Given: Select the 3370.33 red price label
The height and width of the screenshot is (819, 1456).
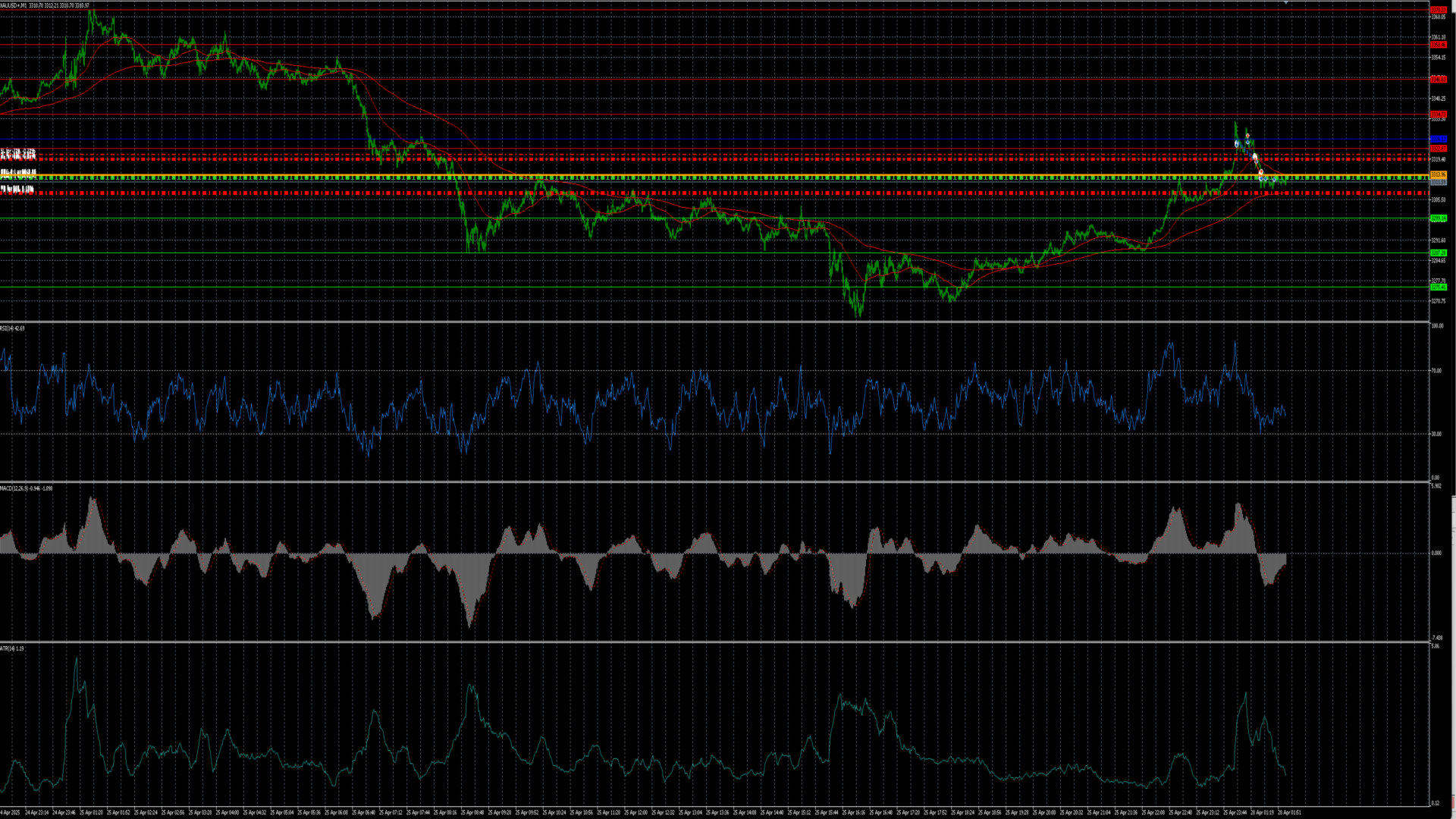Looking at the screenshot, I should 1438,10.
